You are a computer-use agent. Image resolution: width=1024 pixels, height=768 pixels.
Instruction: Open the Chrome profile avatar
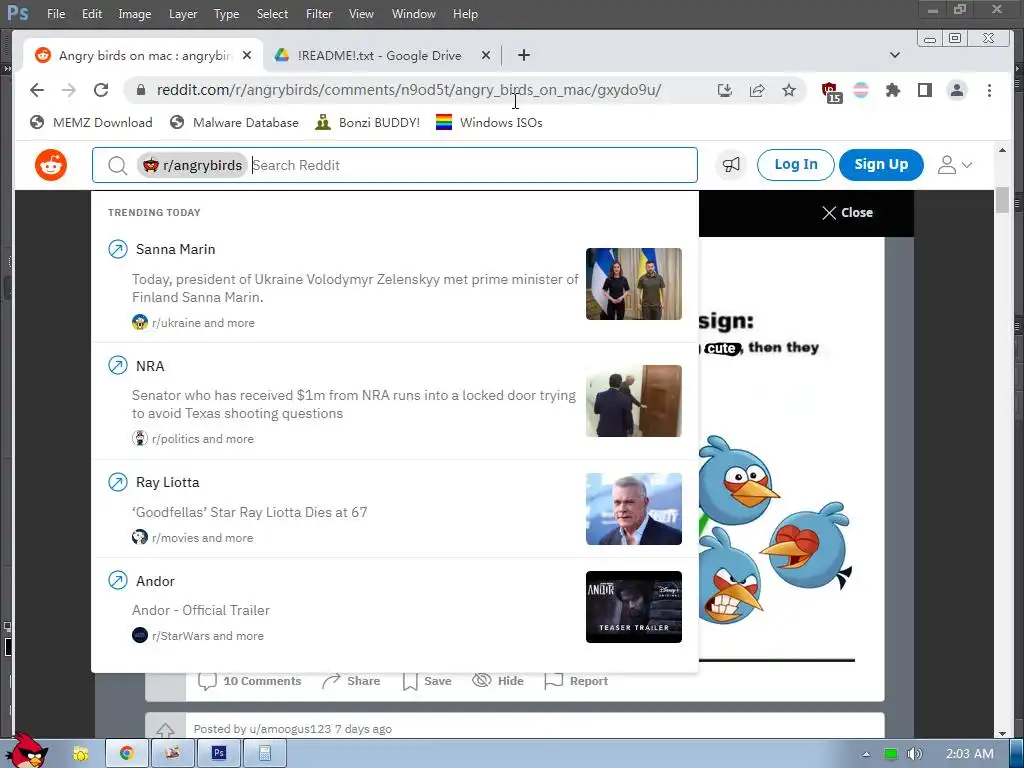coord(957,90)
